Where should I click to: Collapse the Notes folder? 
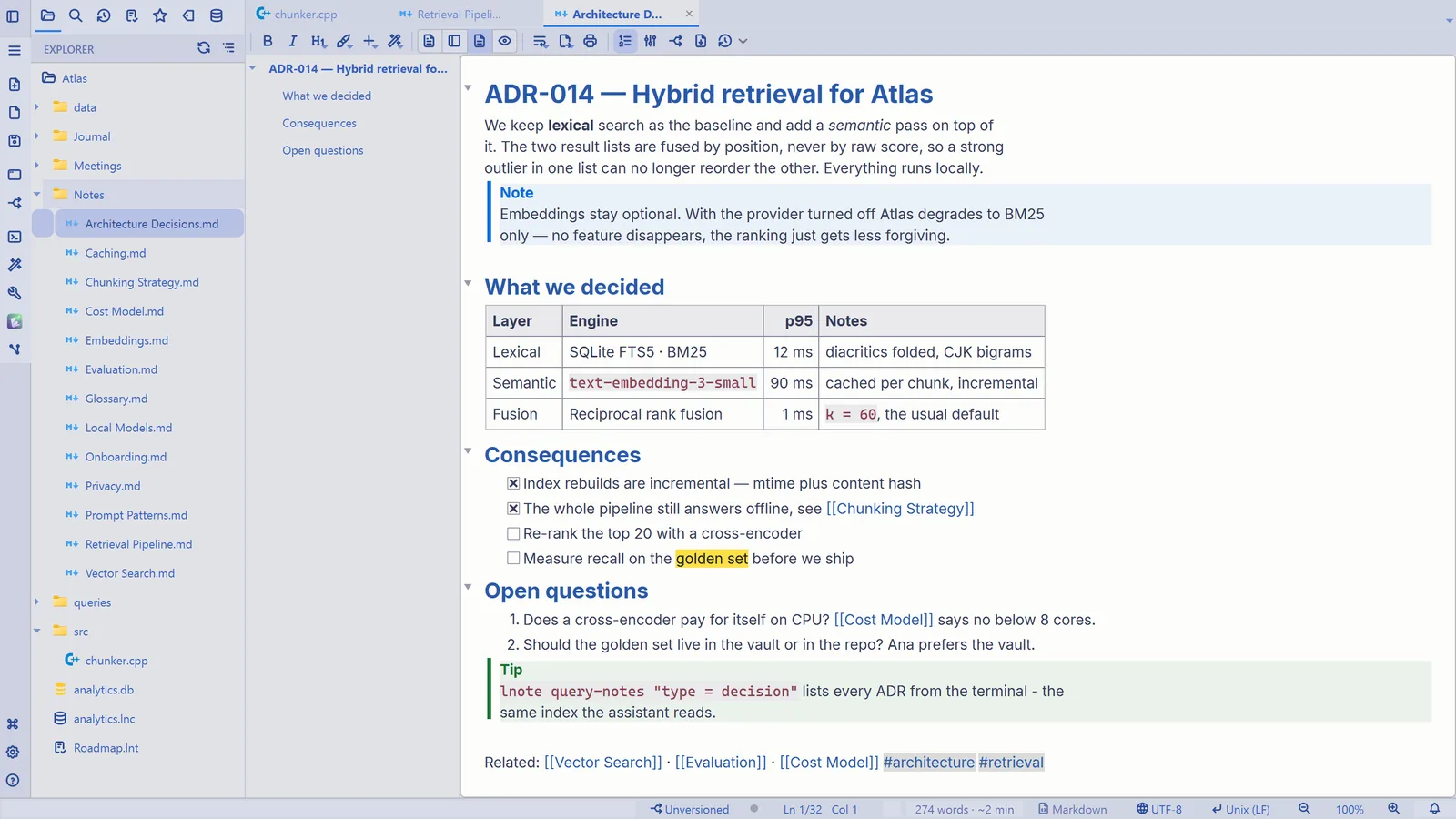pos(36,195)
